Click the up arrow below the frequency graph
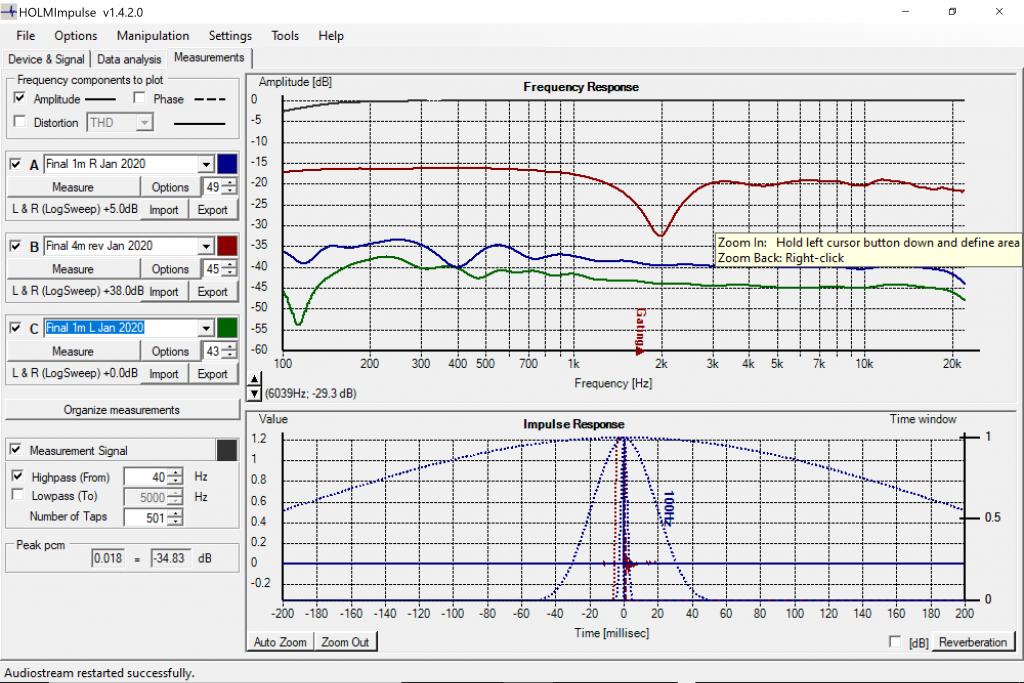 tap(255, 379)
